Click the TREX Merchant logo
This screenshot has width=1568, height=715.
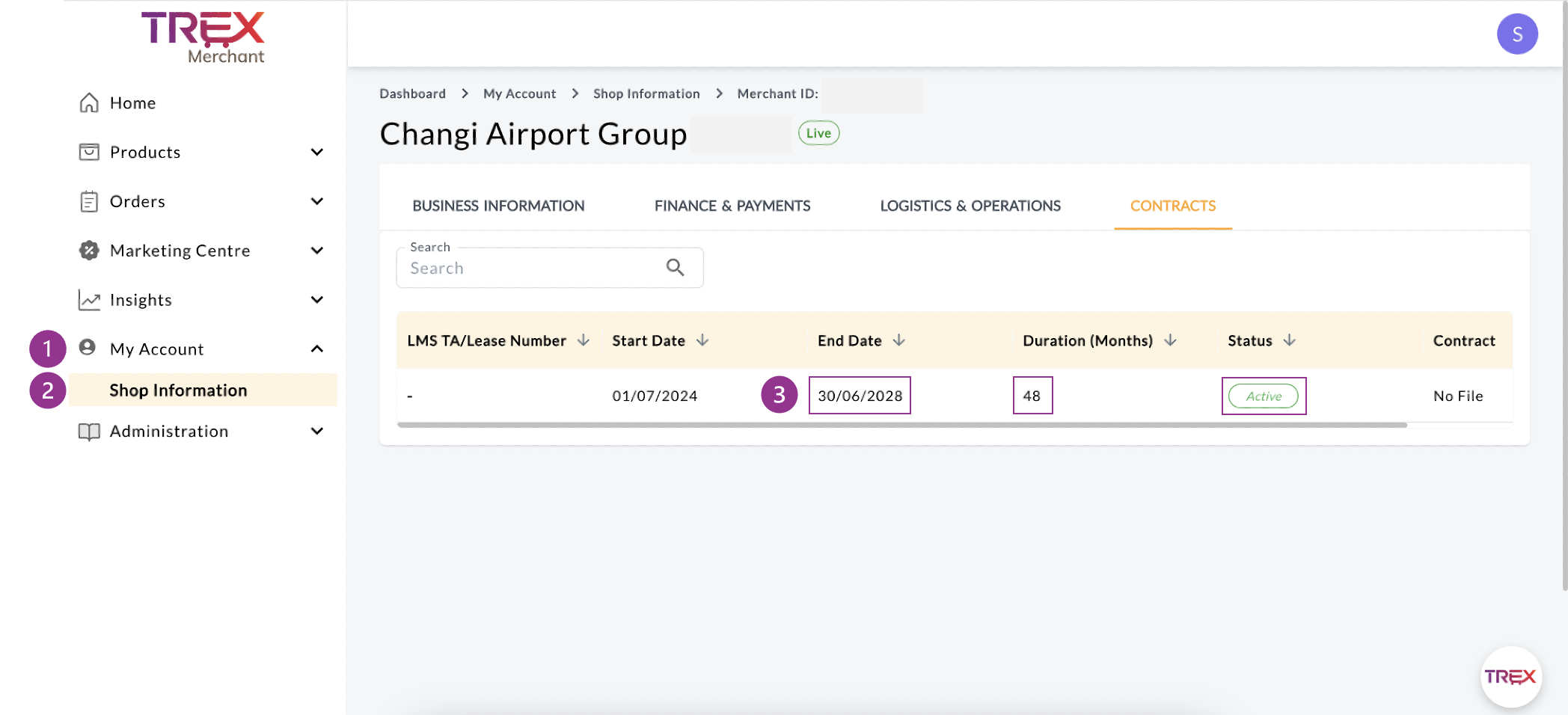[x=203, y=37]
